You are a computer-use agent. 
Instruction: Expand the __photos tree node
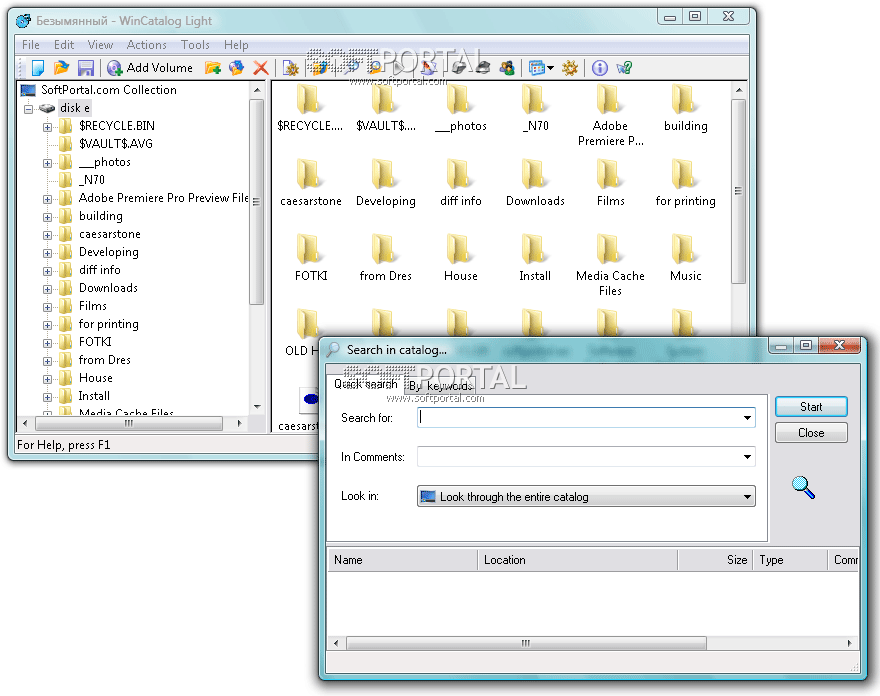[47, 163]
